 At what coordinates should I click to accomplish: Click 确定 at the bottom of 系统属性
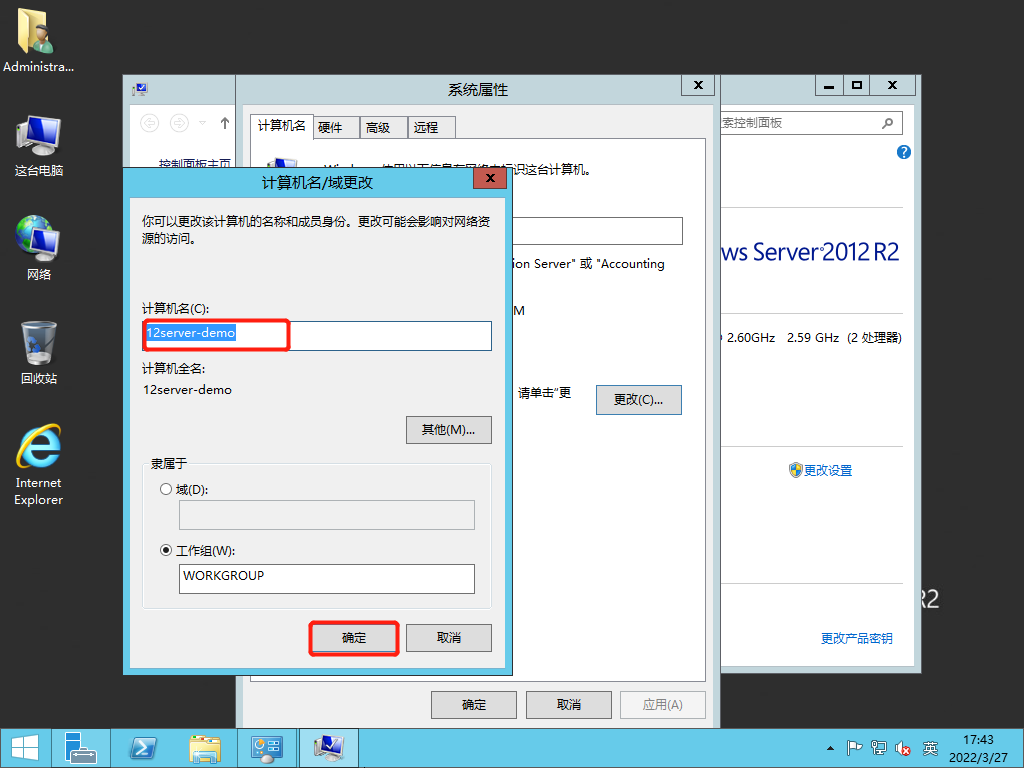[x=473, y=705]
